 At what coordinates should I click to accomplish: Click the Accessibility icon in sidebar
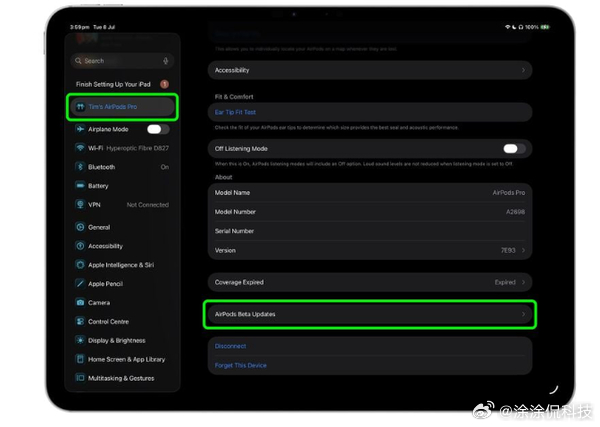(x=80, y=246)
